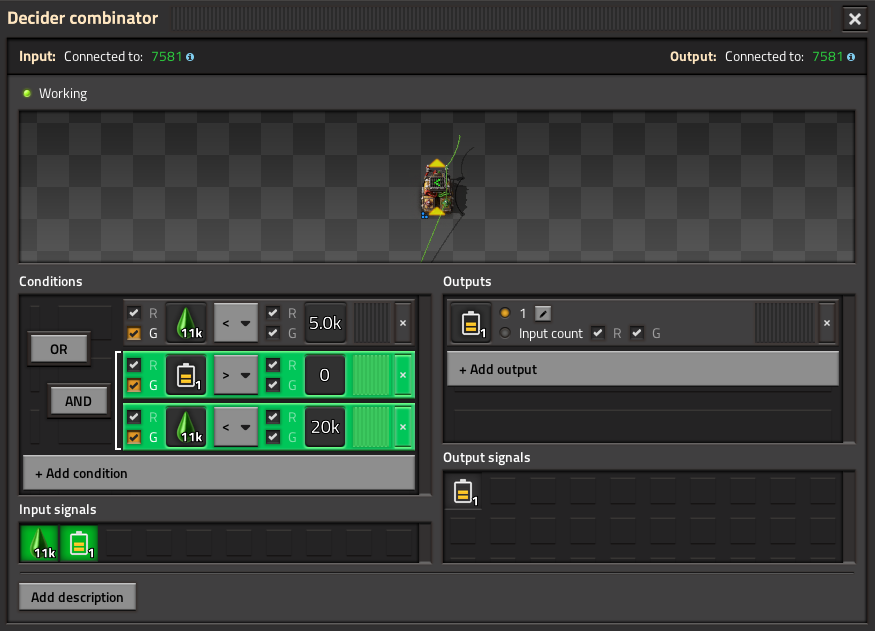Screen dimensions: 875x631
Task: Click the accumulator signal in Input signals
Action: pos(79,543)
